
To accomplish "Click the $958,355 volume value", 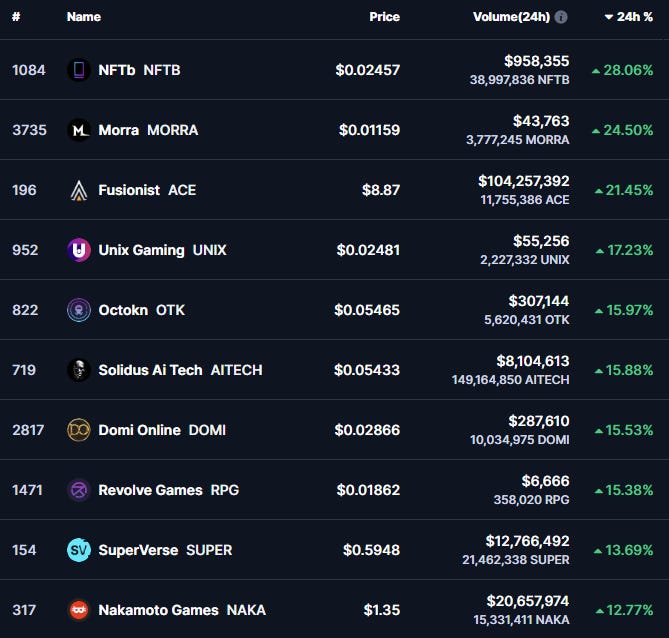I will [x=537, y=61].
